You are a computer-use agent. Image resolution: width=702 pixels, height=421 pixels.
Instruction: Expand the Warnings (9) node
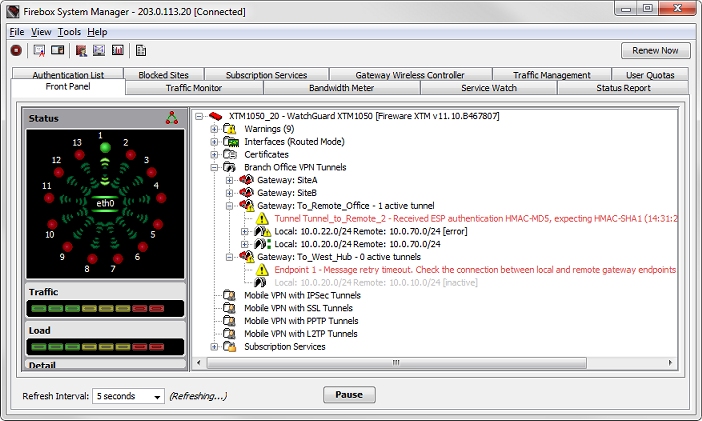point(213,129)
